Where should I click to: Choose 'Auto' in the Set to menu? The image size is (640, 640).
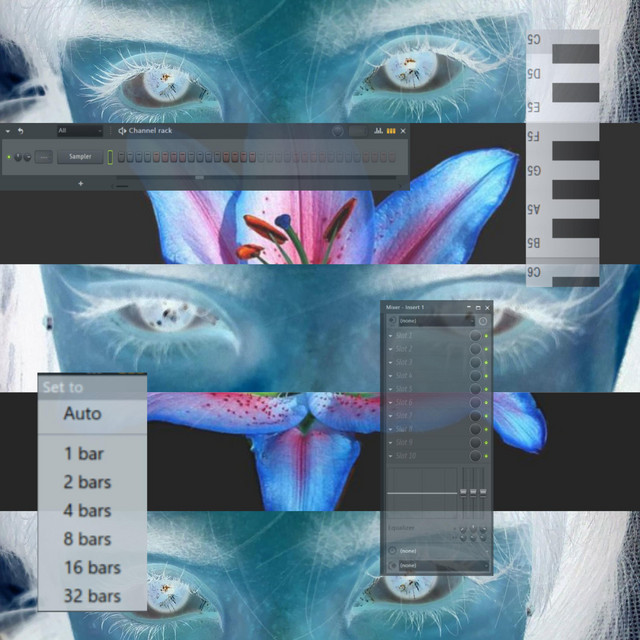(x=82, y=413)
